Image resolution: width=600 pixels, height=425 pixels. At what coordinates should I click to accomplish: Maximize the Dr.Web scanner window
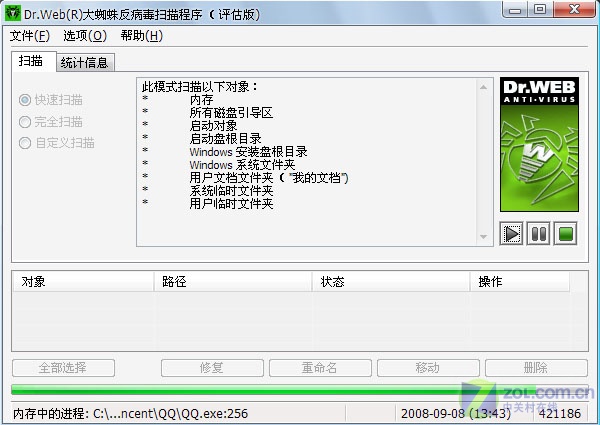(x=540, y=9)
